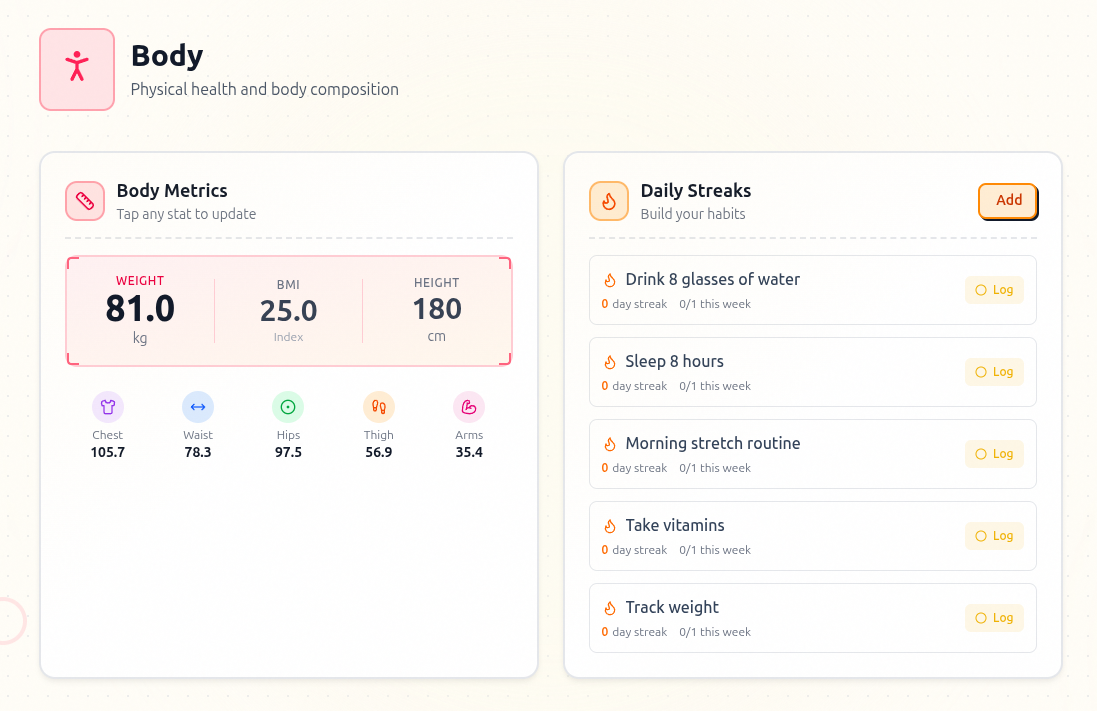This screenshot has height=711, width=1097.
Task: Log the Morning stretch routine habit
Action: pos(994,453)
